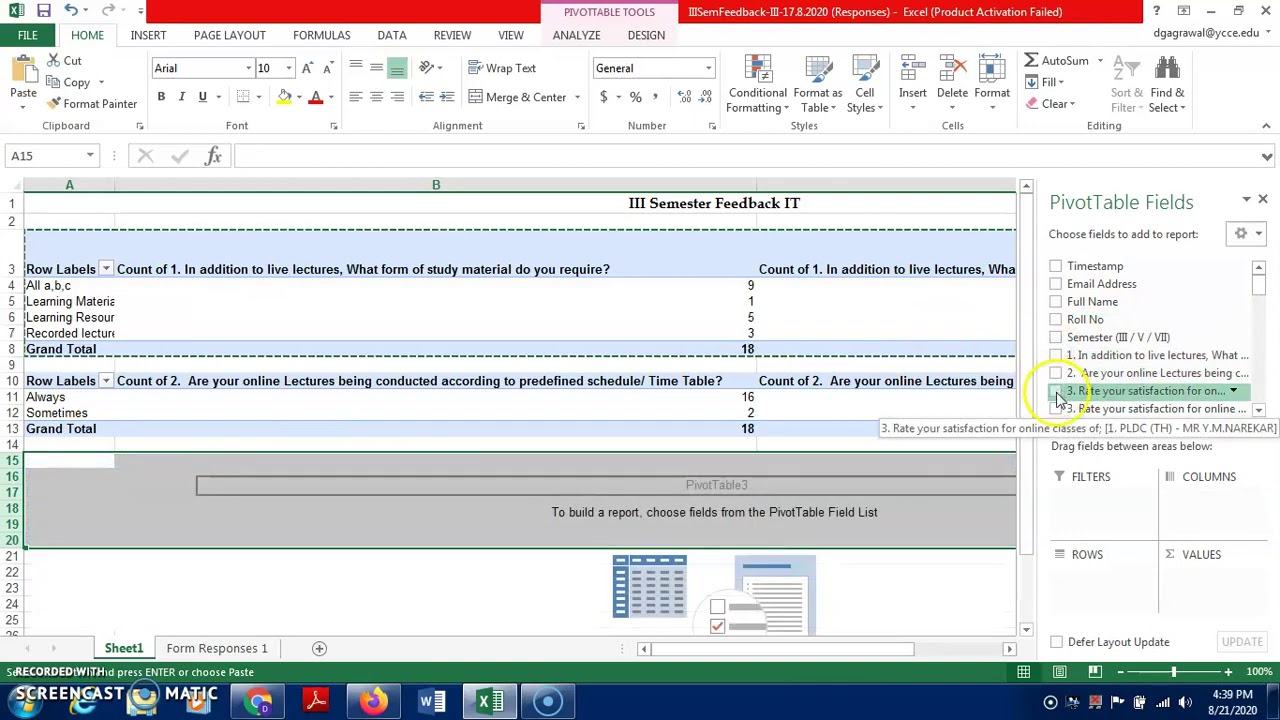Image resolution: width=1280 pixels, height=720 pixels.
Task: Toggle Underline formatting
Action: tap(202, 97)
